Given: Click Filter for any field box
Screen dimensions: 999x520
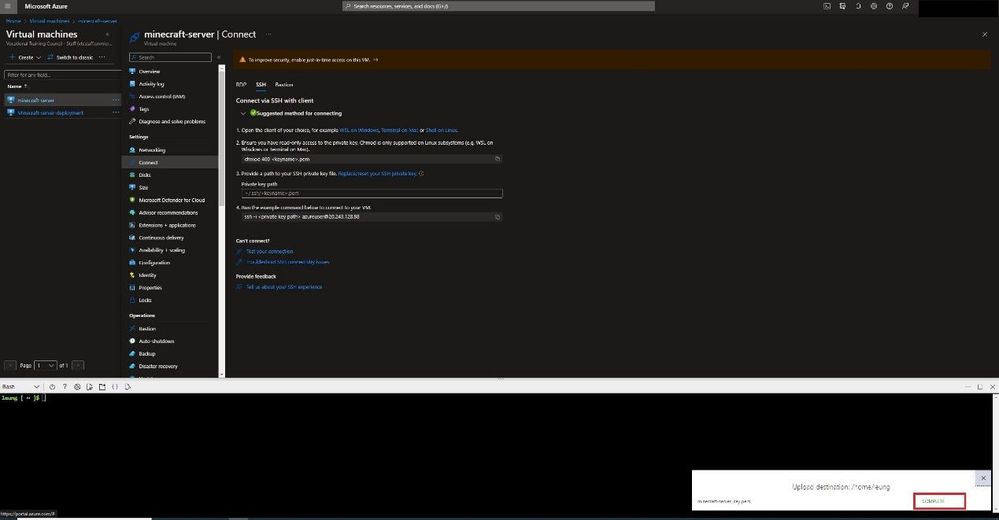Looking at the screenshot, I should pos(62,75).
